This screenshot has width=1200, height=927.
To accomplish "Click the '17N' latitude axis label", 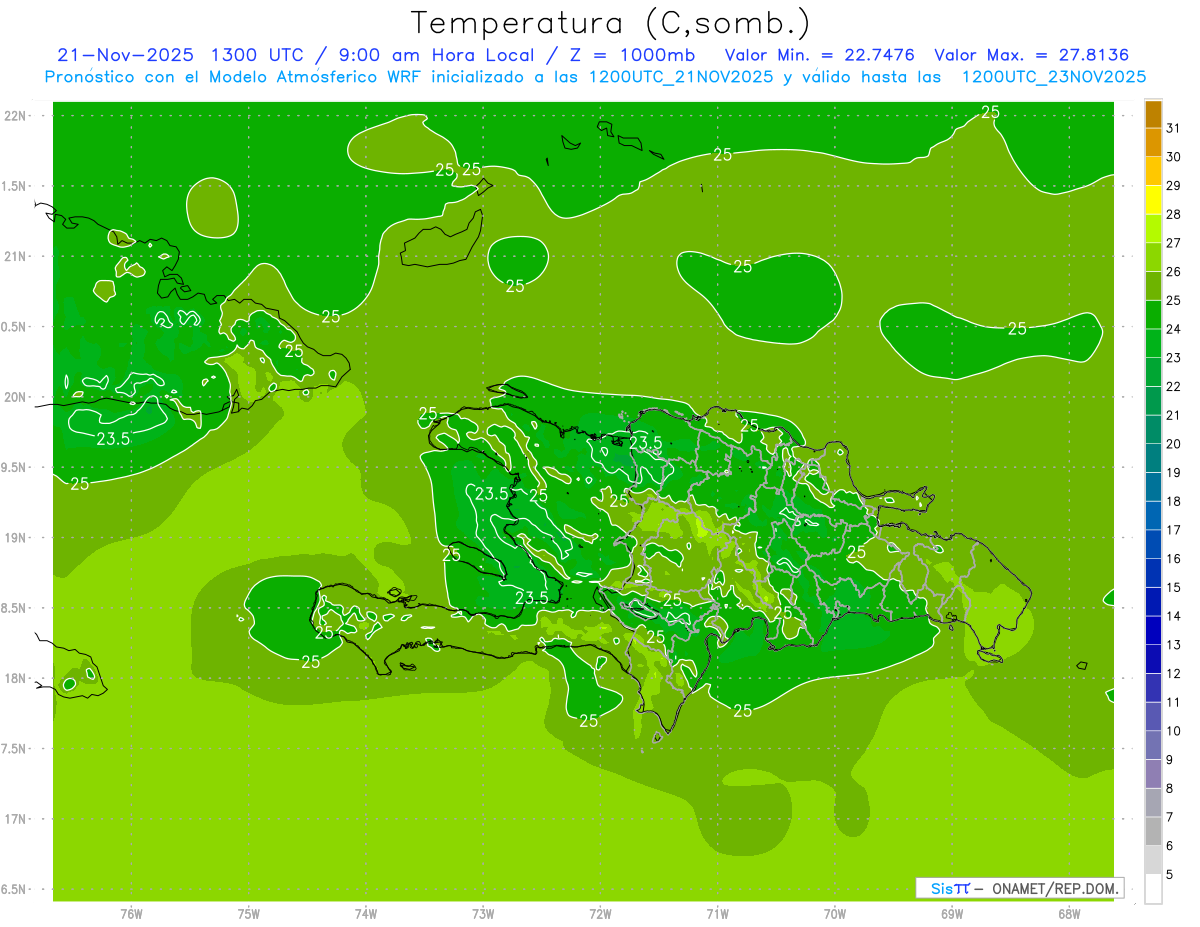I will 17,819.
